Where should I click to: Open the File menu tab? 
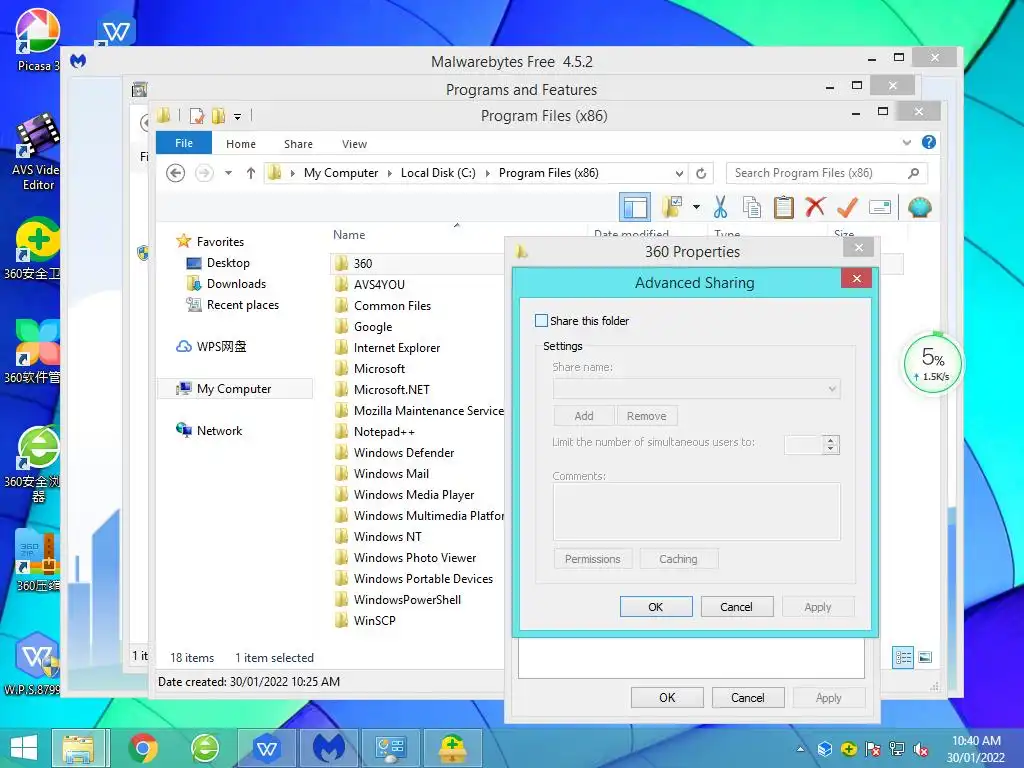(184, 143)
